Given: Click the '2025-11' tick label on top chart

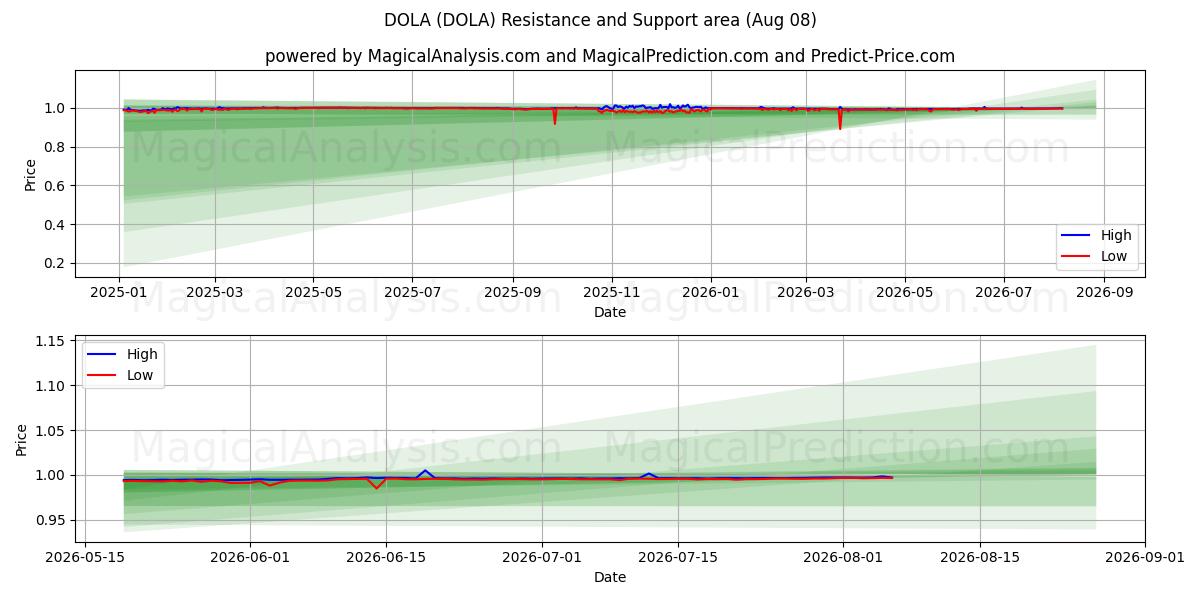Looking at the screenshot, I should 611,293.
